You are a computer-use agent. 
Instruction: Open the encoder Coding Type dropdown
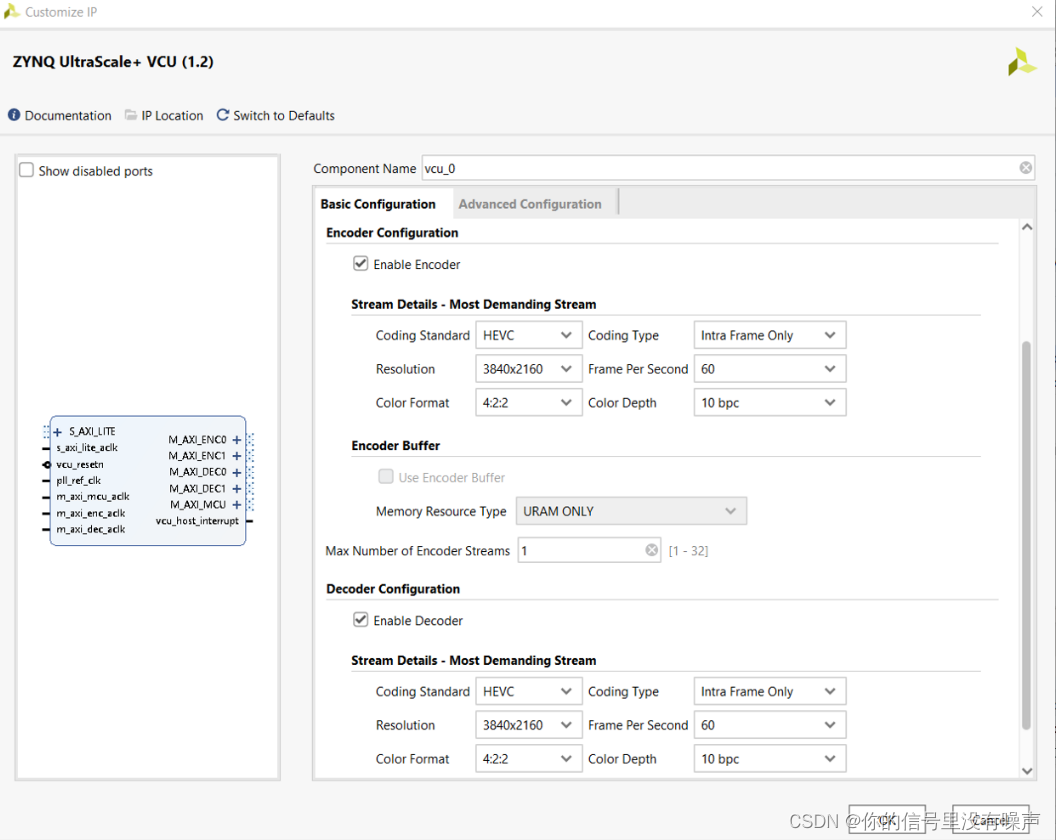click(770, 335)
